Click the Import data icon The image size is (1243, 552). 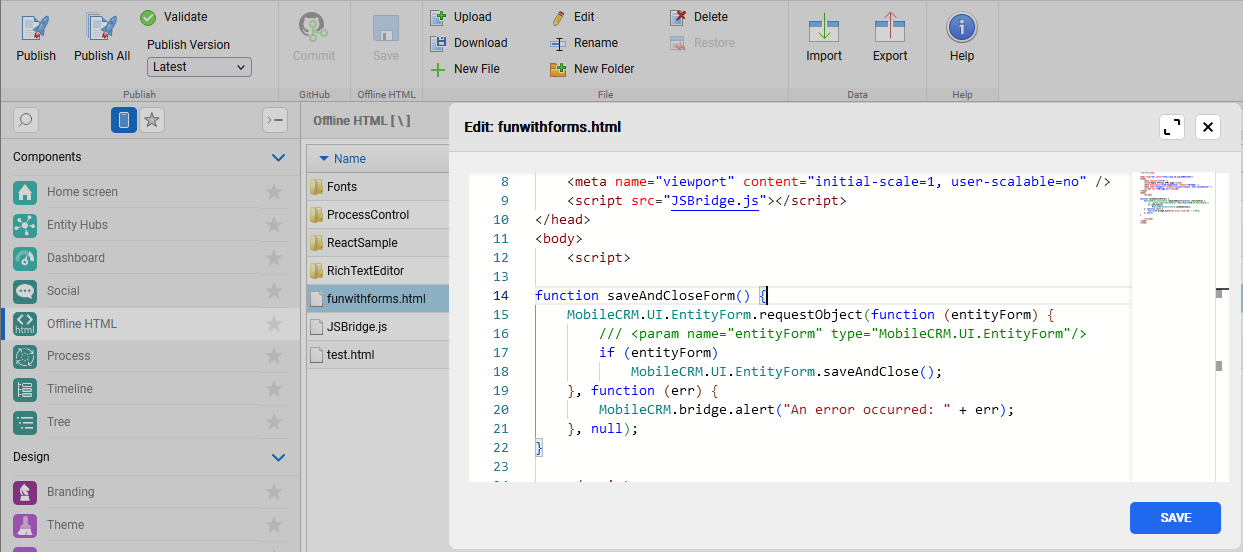[x=824, y=29]
